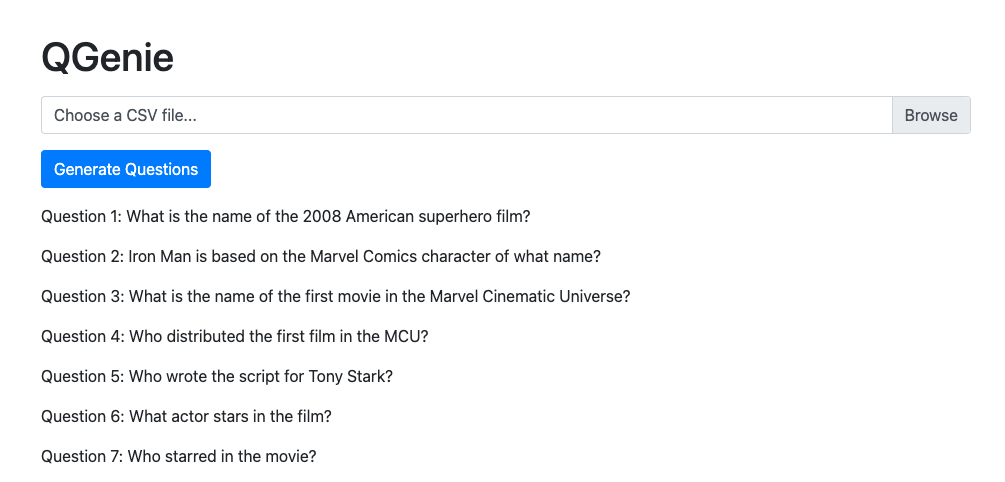Screen dimensions: 1005x482
Task: Select Question 4 about film distributor
Action: [234, 336]
